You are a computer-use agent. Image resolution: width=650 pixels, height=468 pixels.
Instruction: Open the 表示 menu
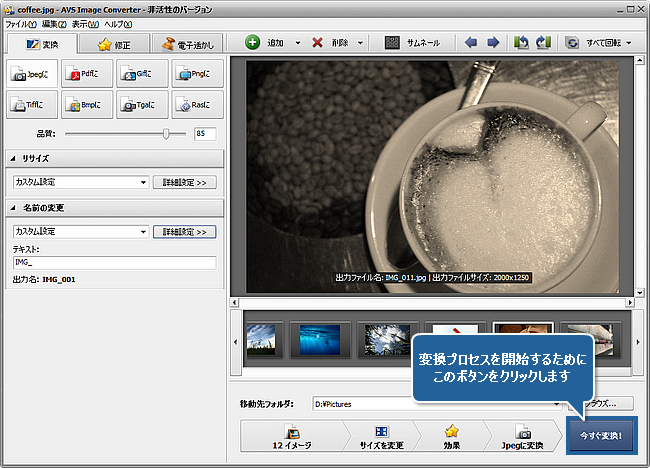click(85, 24)
